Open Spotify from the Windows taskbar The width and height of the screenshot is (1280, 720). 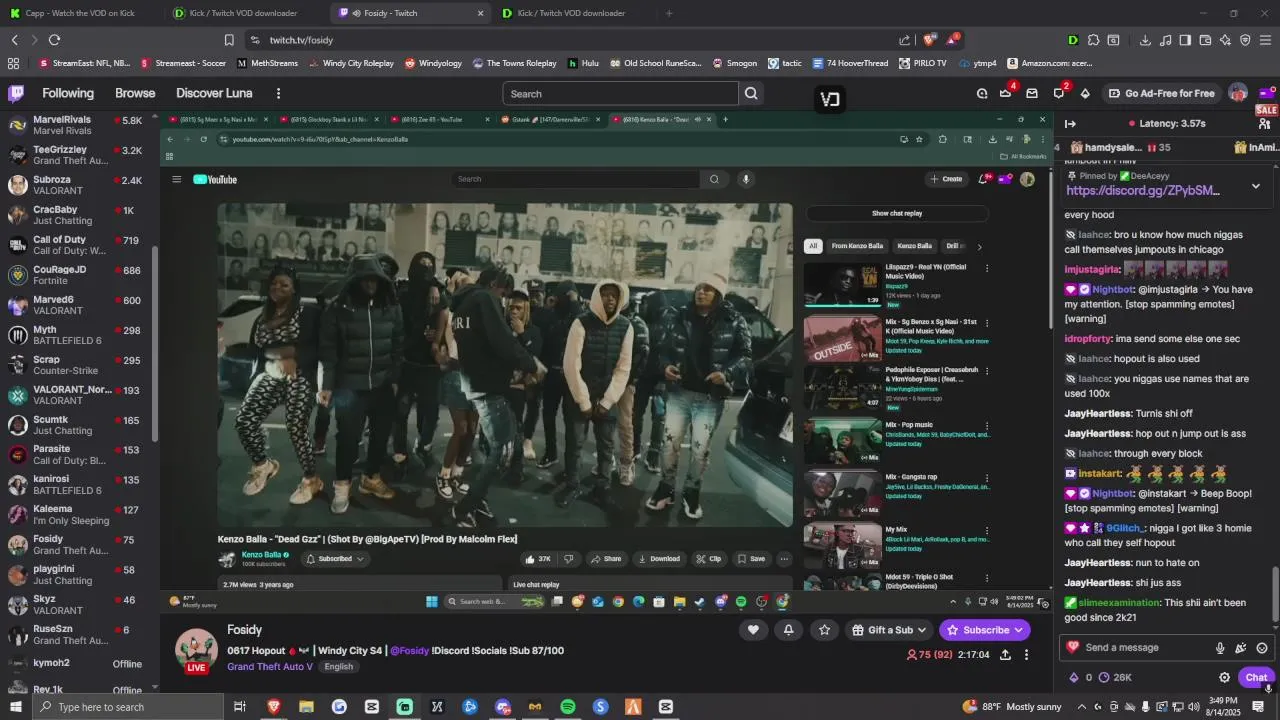pos(568,707)
